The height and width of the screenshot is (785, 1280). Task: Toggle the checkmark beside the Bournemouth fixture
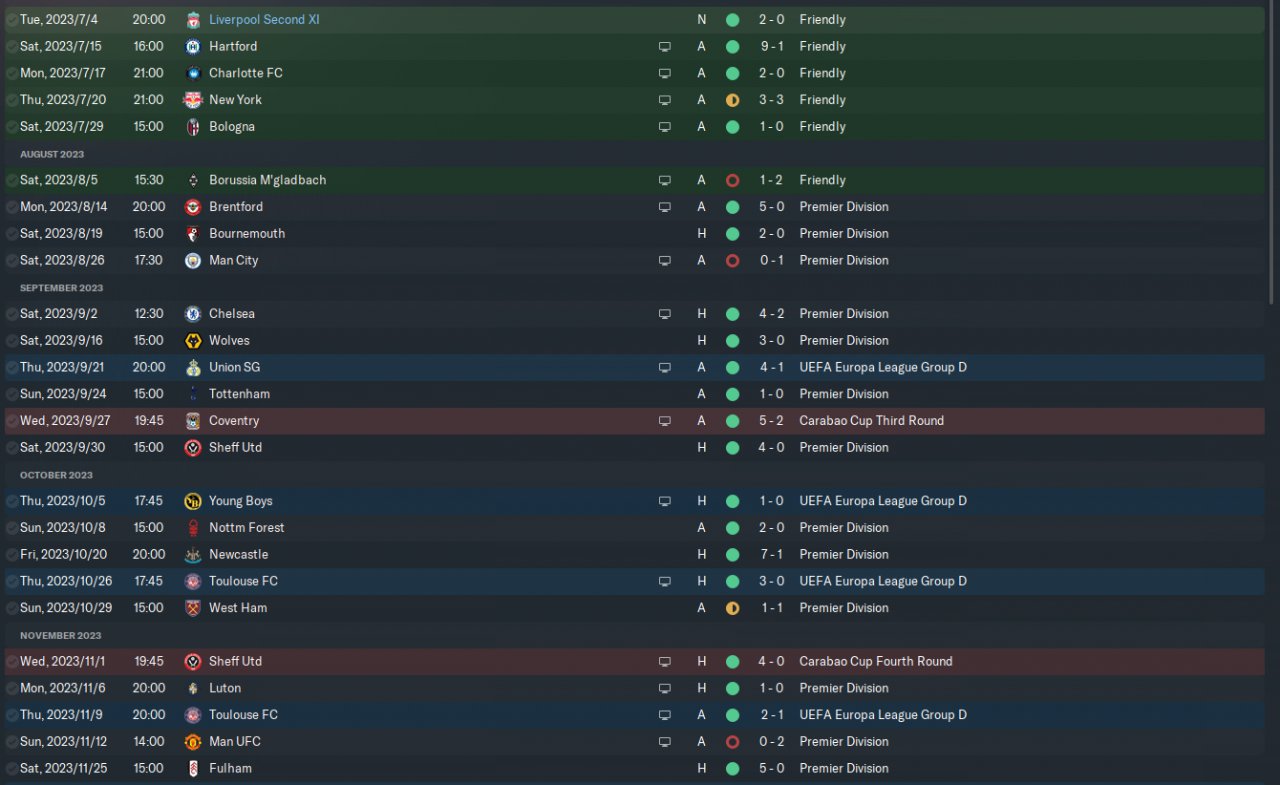(12, 234)
